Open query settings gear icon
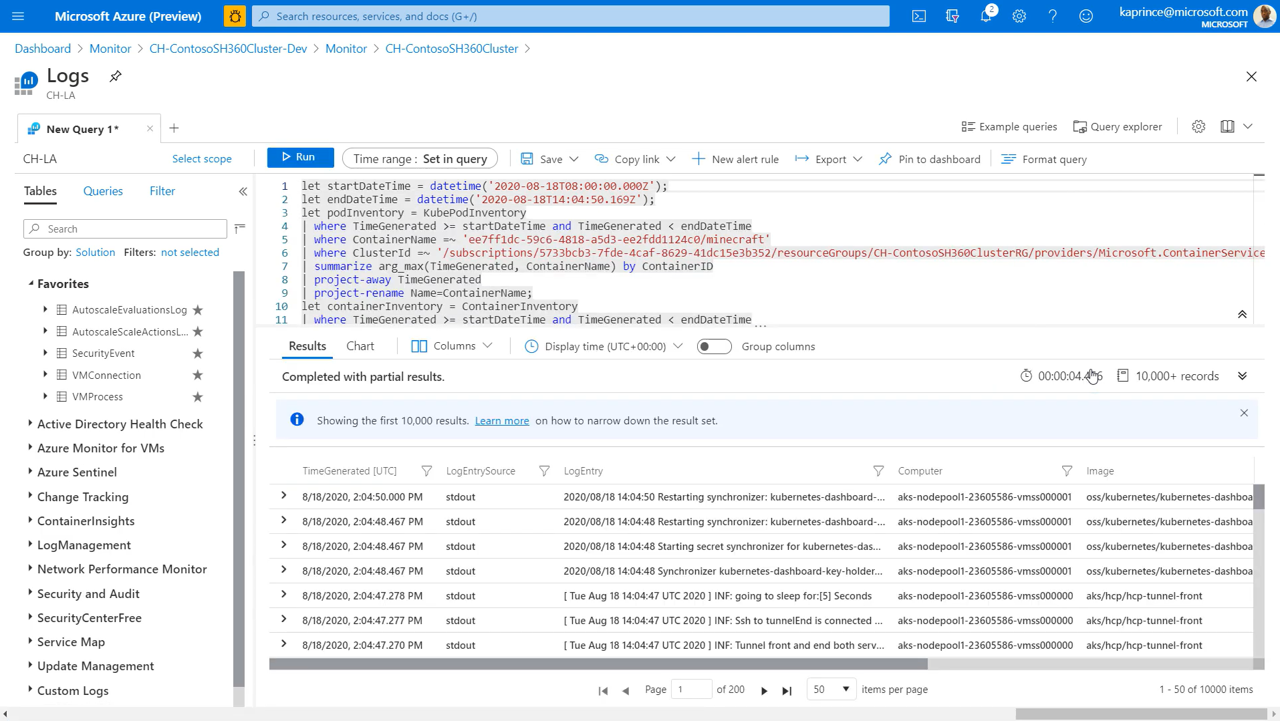The width and height of the screenshot is (1280, 721). click(1198, 127)
